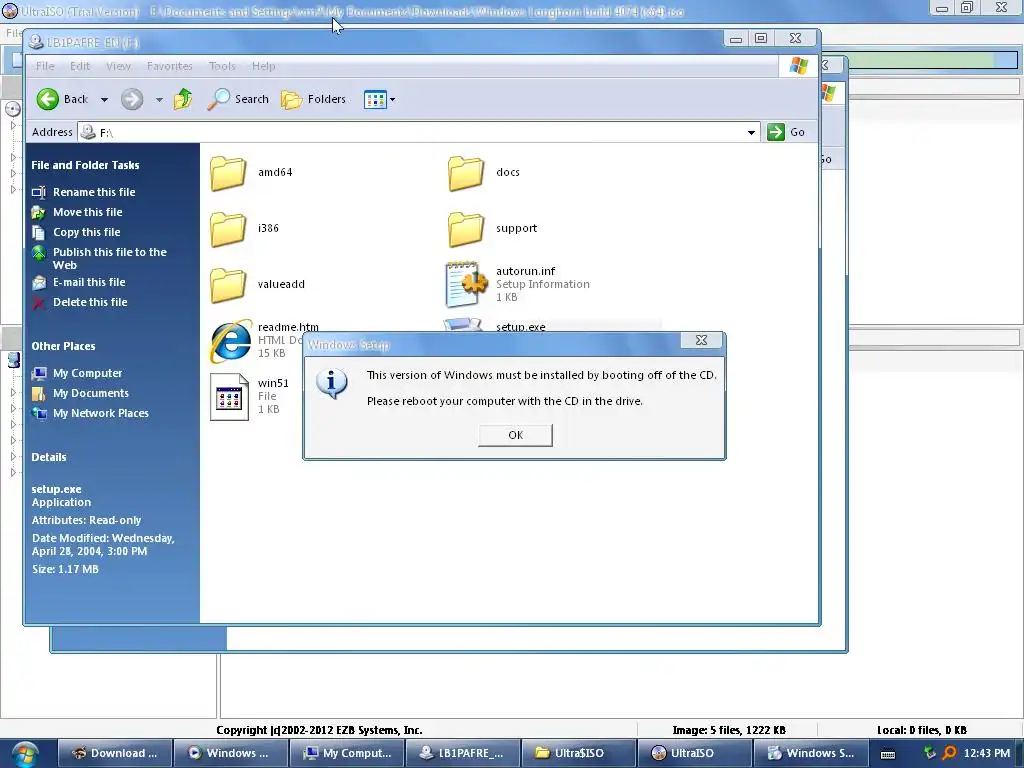
Task: Select the autorun.inf file icon
Action: (466, 284)
